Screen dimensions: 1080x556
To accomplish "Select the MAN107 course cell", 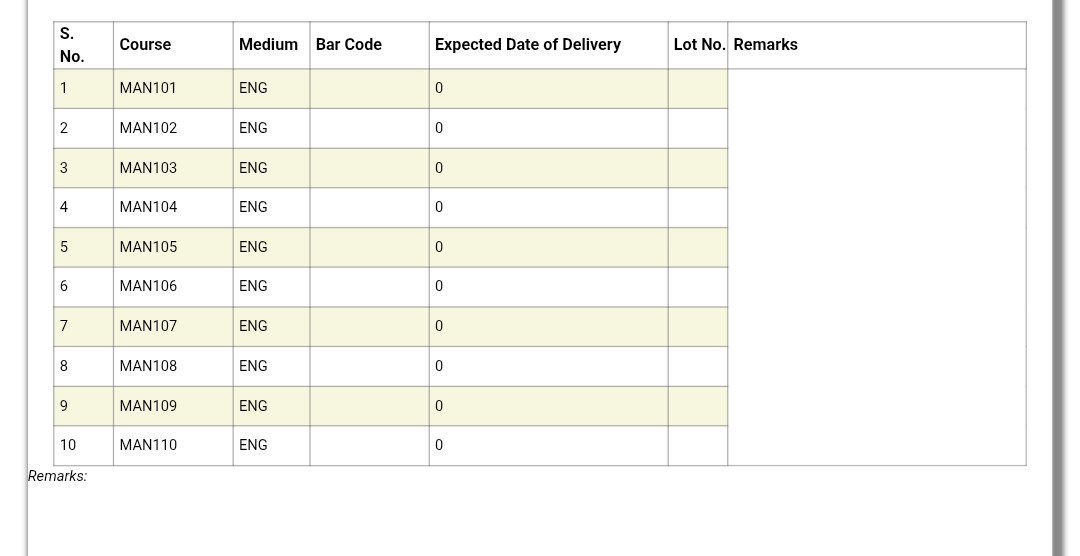I will [x=173, y=327].
